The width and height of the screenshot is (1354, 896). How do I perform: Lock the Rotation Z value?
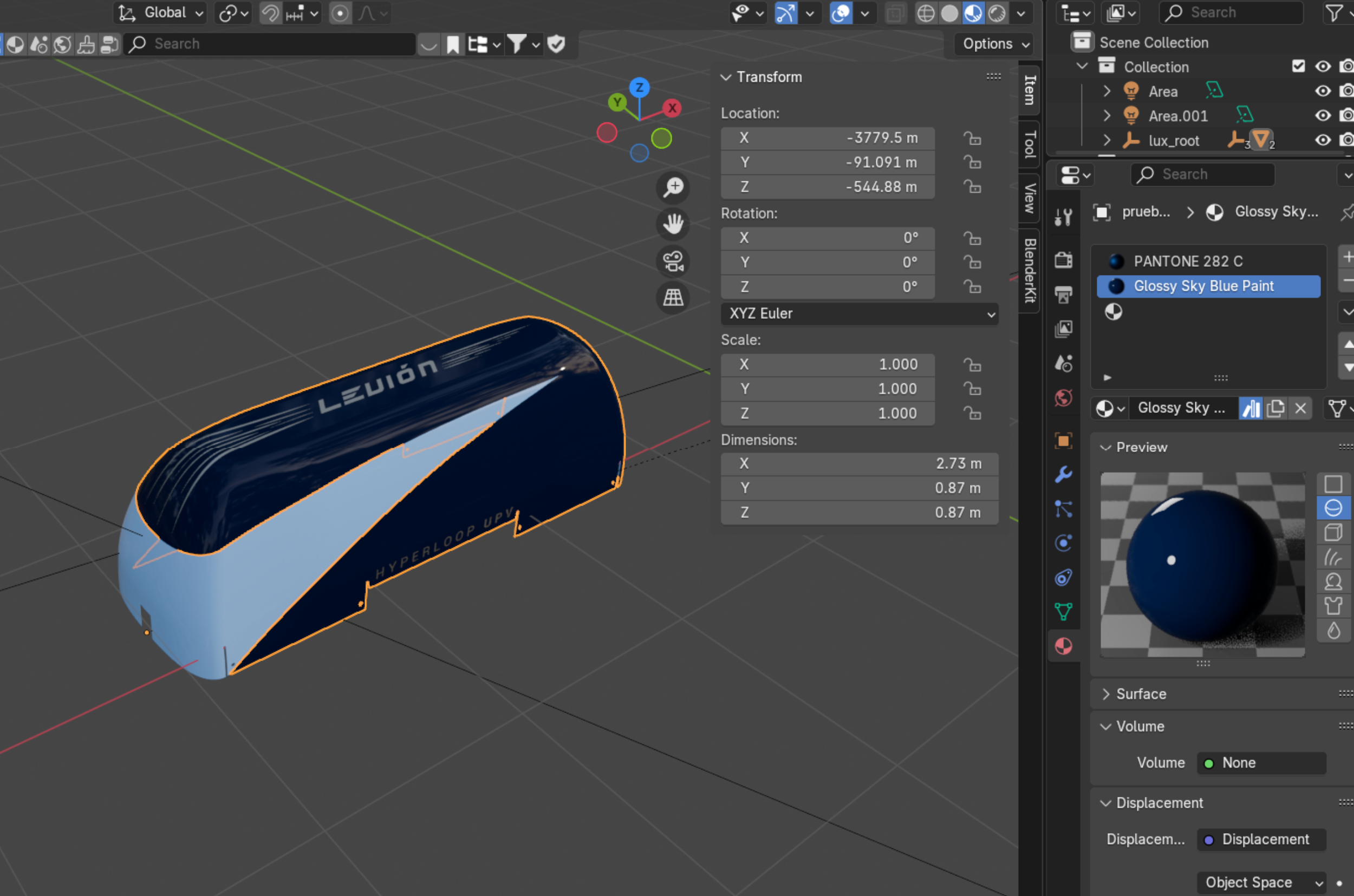[x=972, y=287]
